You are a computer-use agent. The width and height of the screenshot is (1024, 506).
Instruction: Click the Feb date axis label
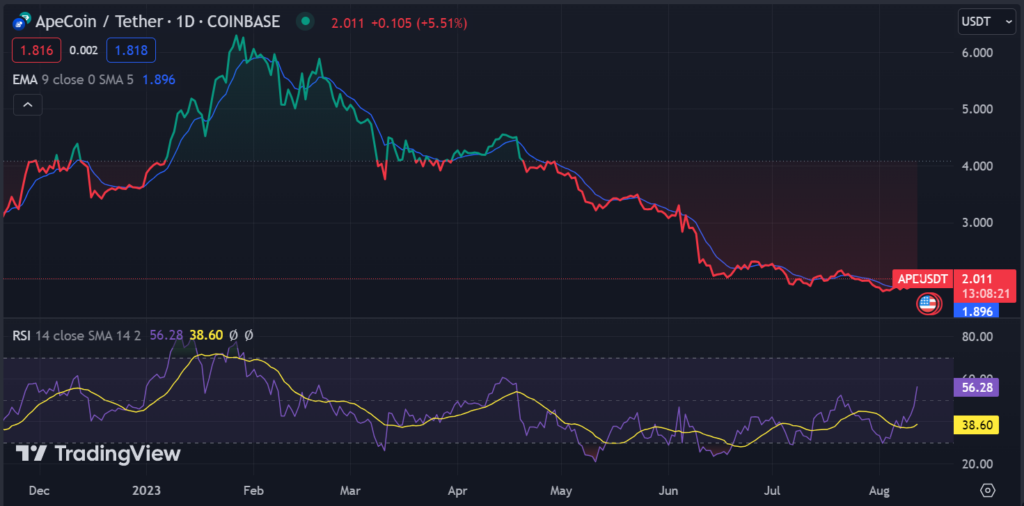tap(253, 490)
